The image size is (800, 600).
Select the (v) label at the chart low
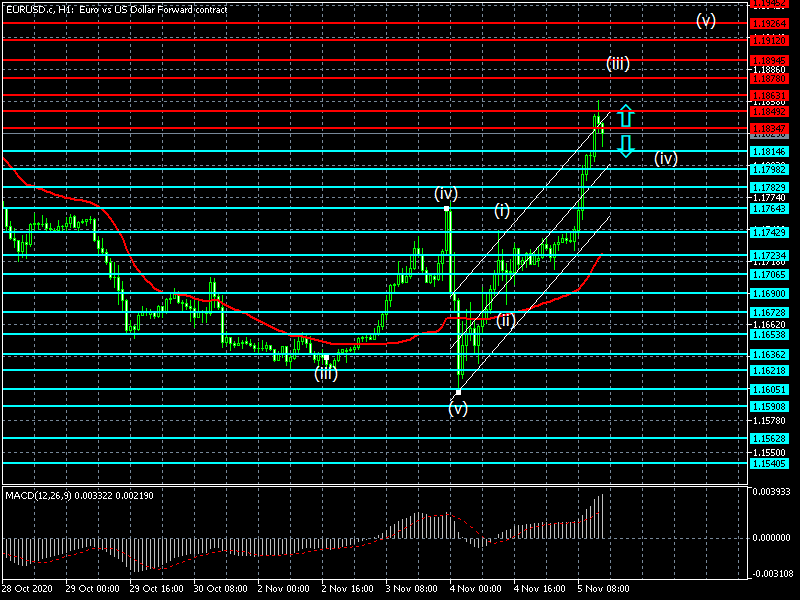(458, 407)
